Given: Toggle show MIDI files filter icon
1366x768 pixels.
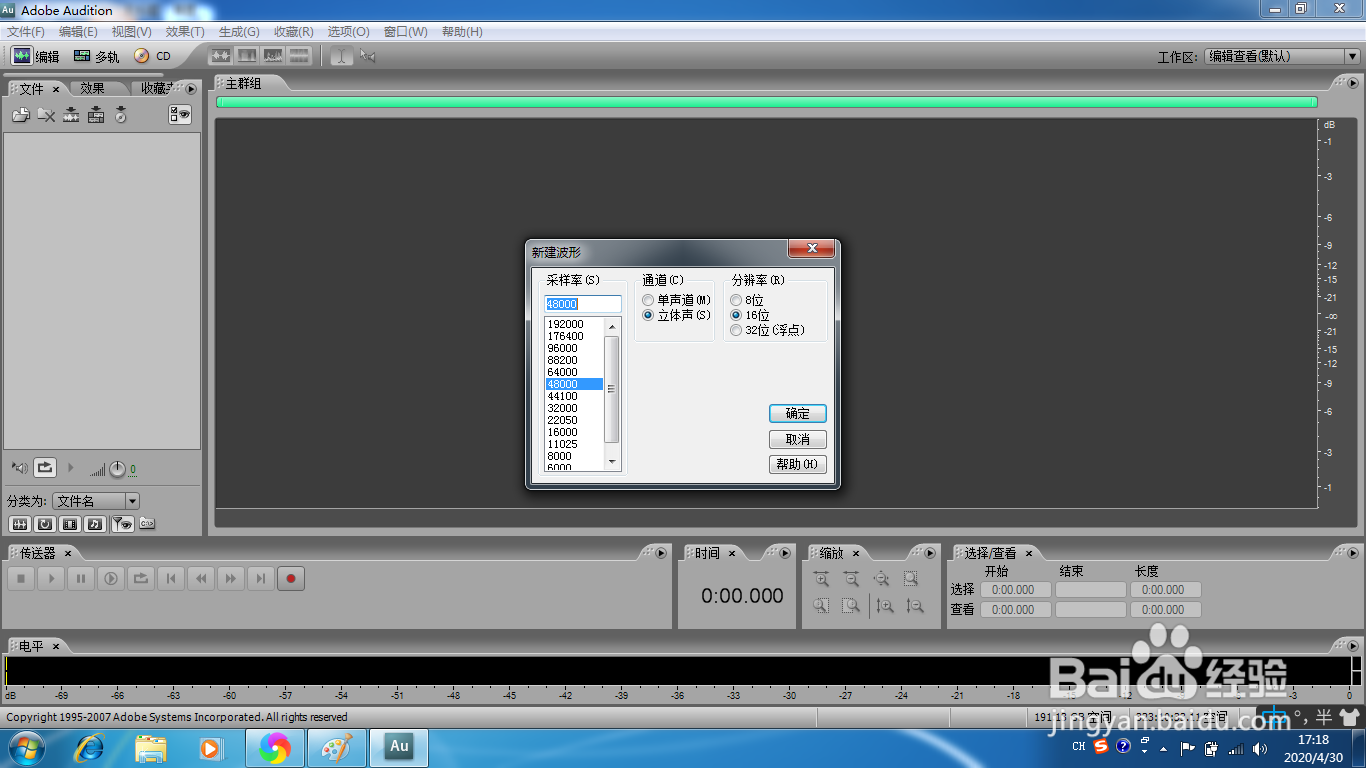Looking at the screenshot, I should click(95, 523).
